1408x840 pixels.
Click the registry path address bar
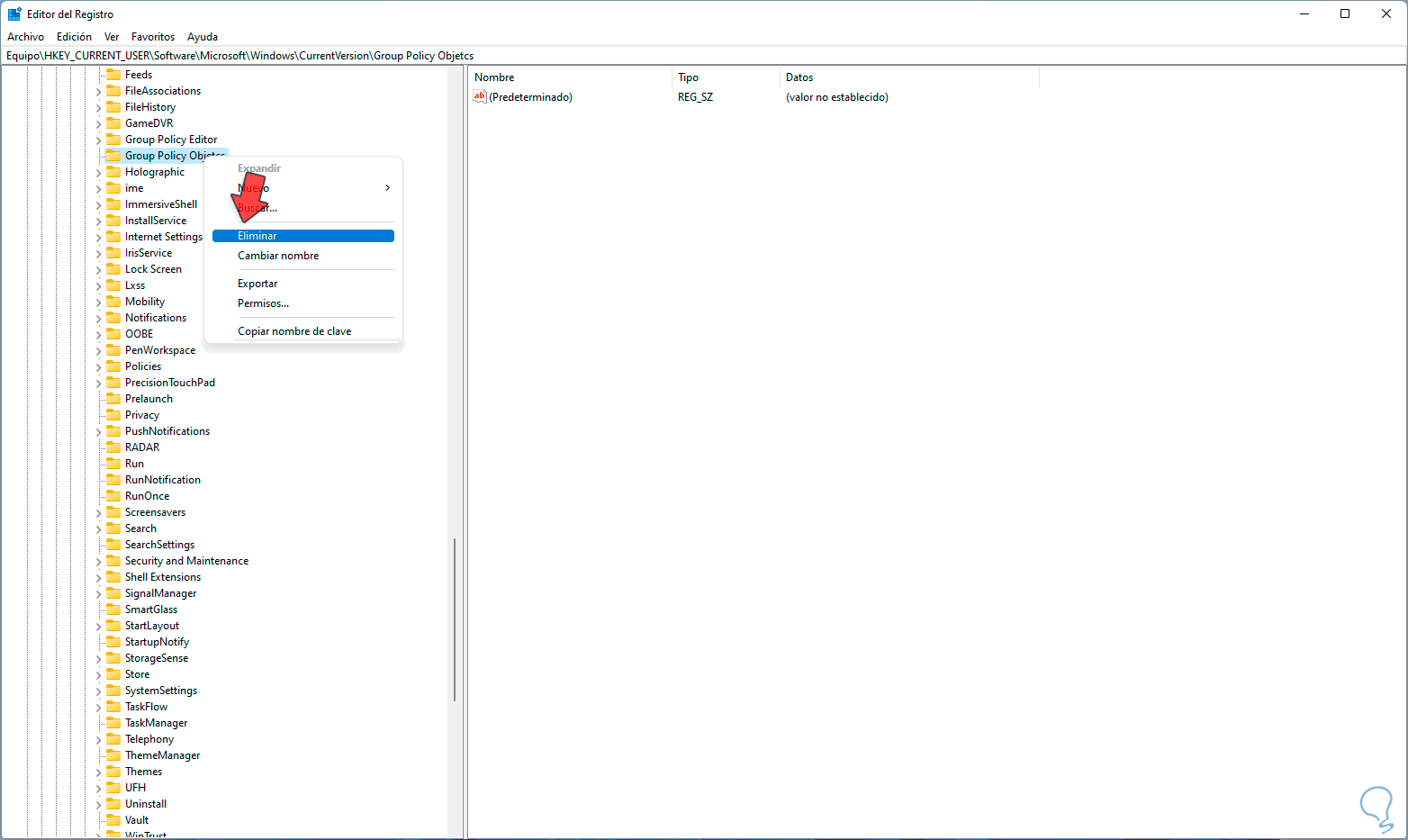coord(704,56)
